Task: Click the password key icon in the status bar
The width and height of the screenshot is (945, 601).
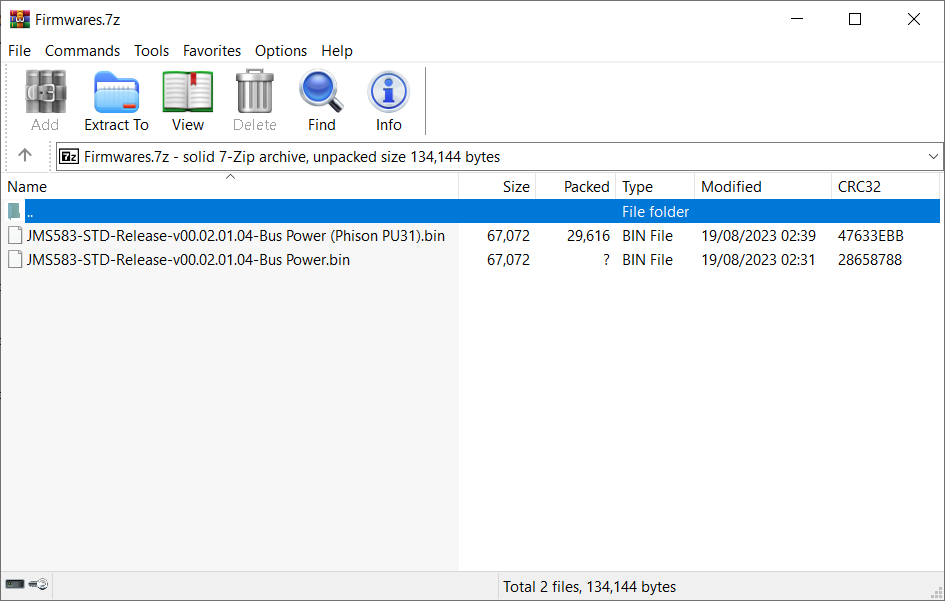Action: click(38, 584)
